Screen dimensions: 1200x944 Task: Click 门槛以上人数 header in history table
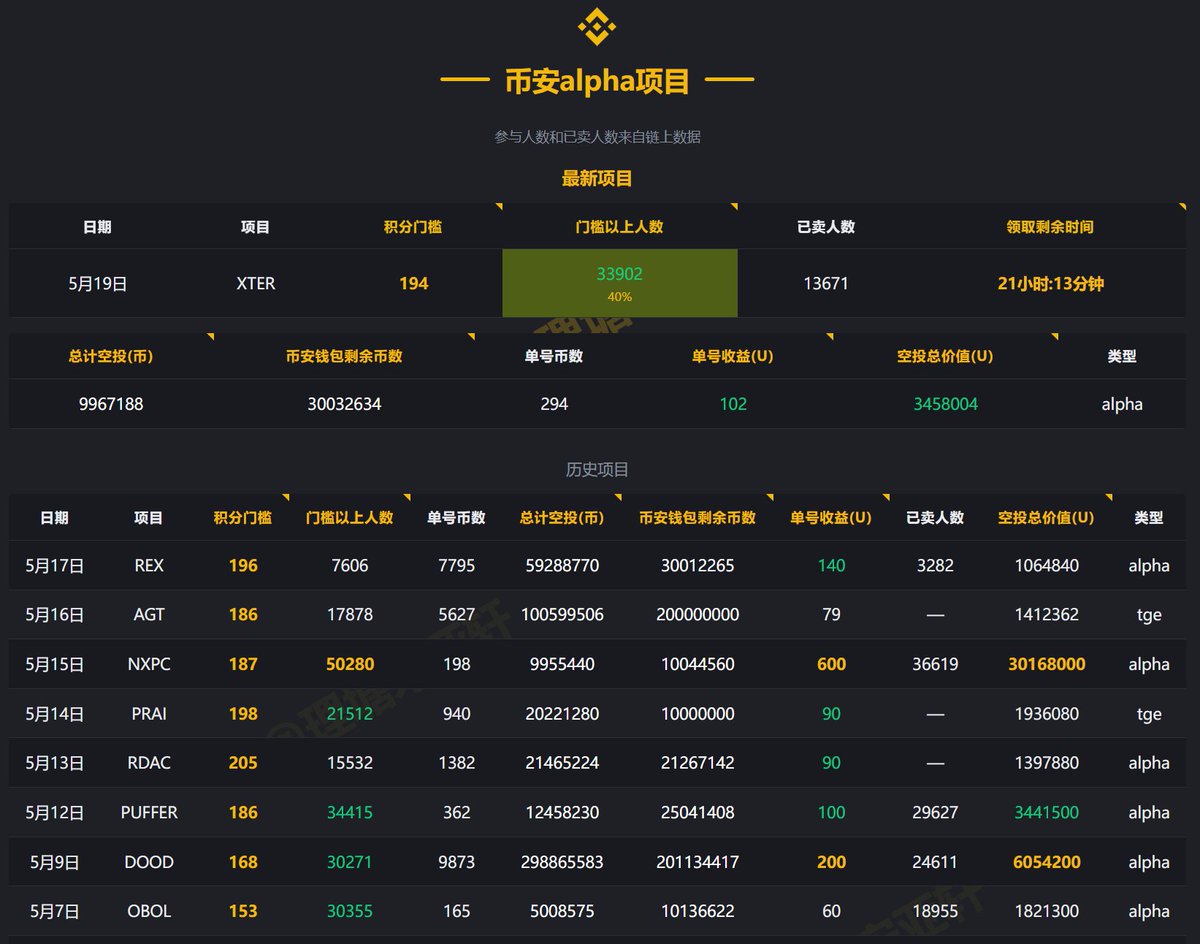point(350,518)
